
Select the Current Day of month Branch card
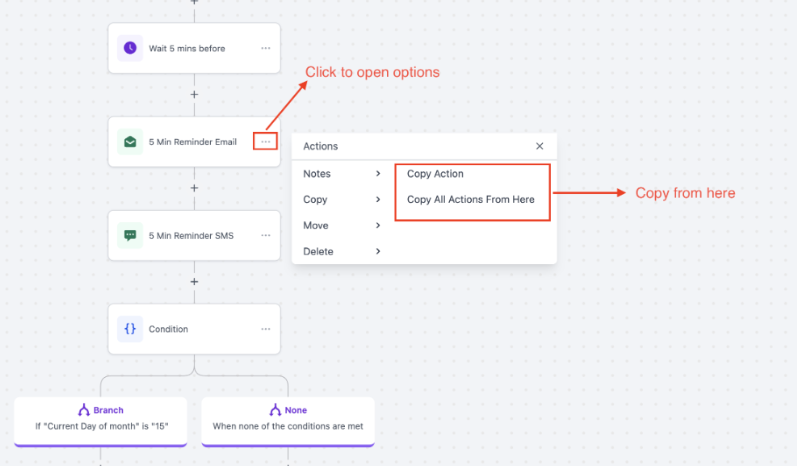coord(101,418)
